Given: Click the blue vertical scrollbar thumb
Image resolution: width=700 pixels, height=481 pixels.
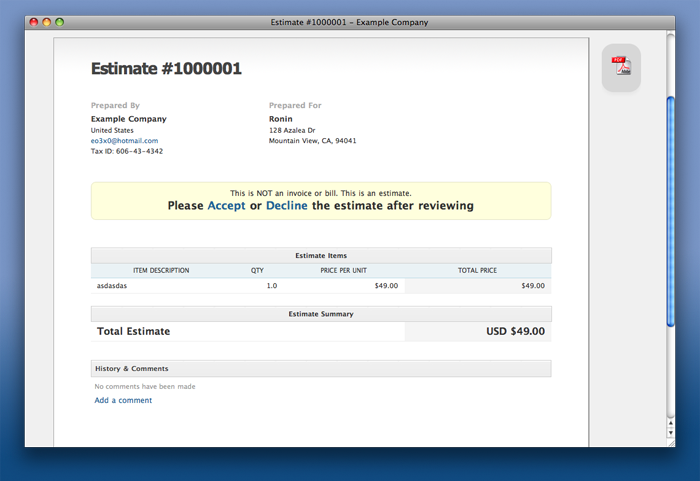Looking at the screenshot, I should click(670, 210).
